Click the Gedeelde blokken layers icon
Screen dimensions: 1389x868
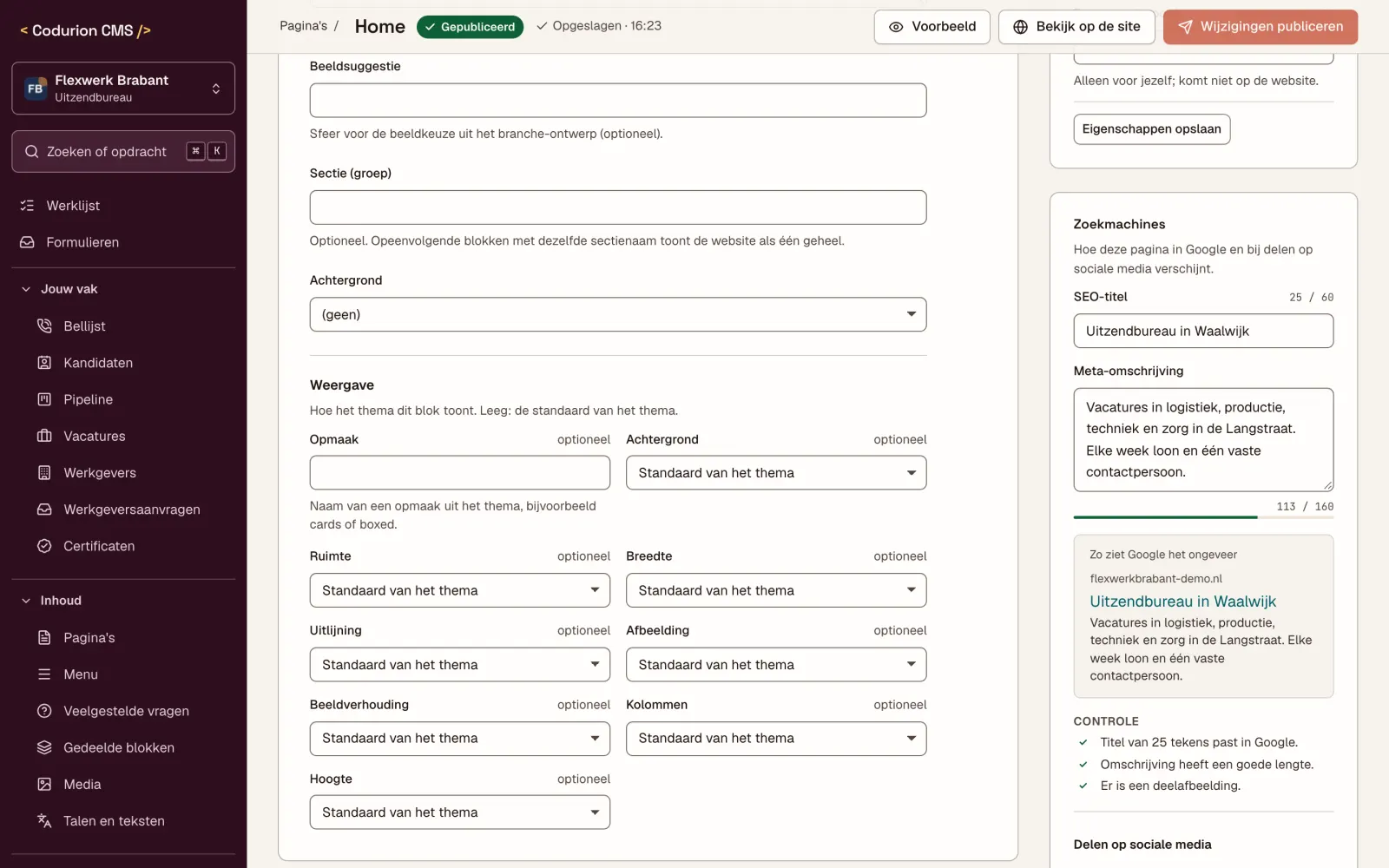pos(44,747)
